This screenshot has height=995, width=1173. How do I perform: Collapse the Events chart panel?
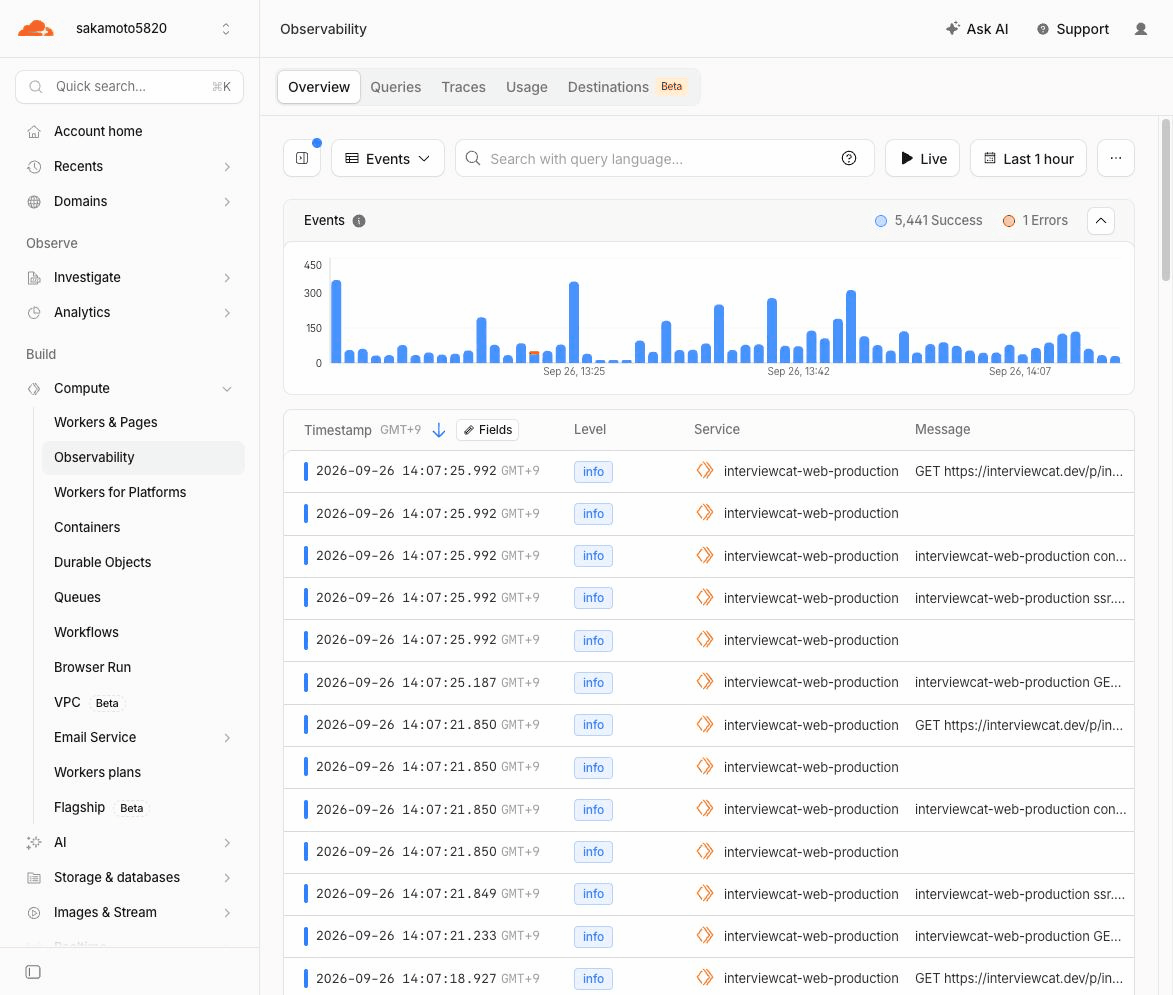pos(1100,221)
